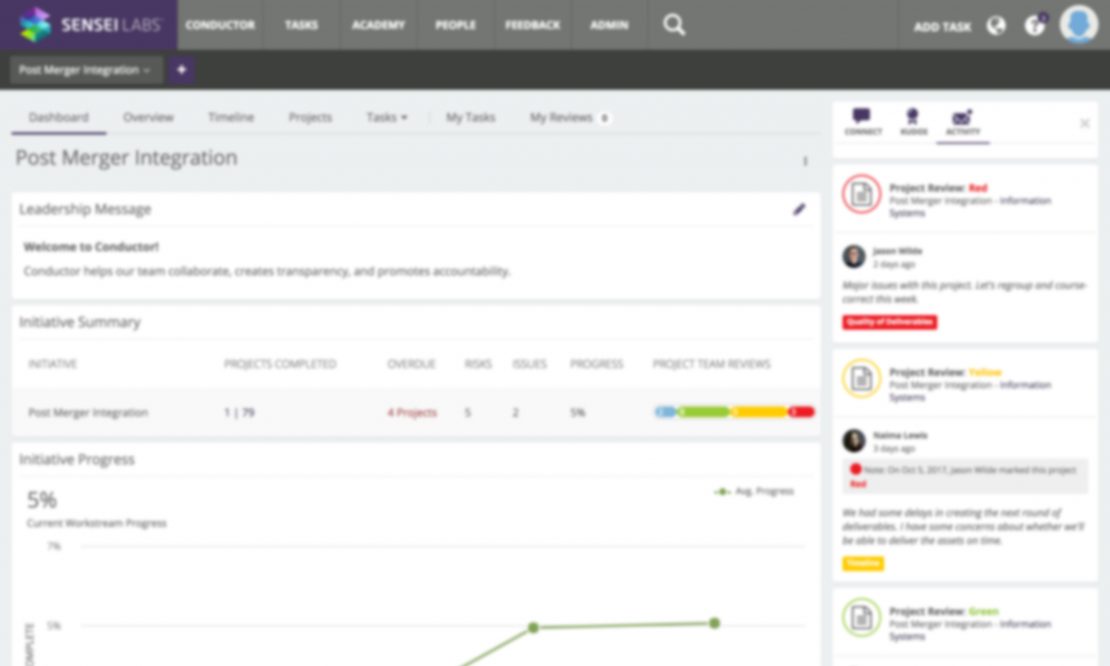Click the last chart data point
This screenshot has height=666, width=1110.
coord(714,624)
